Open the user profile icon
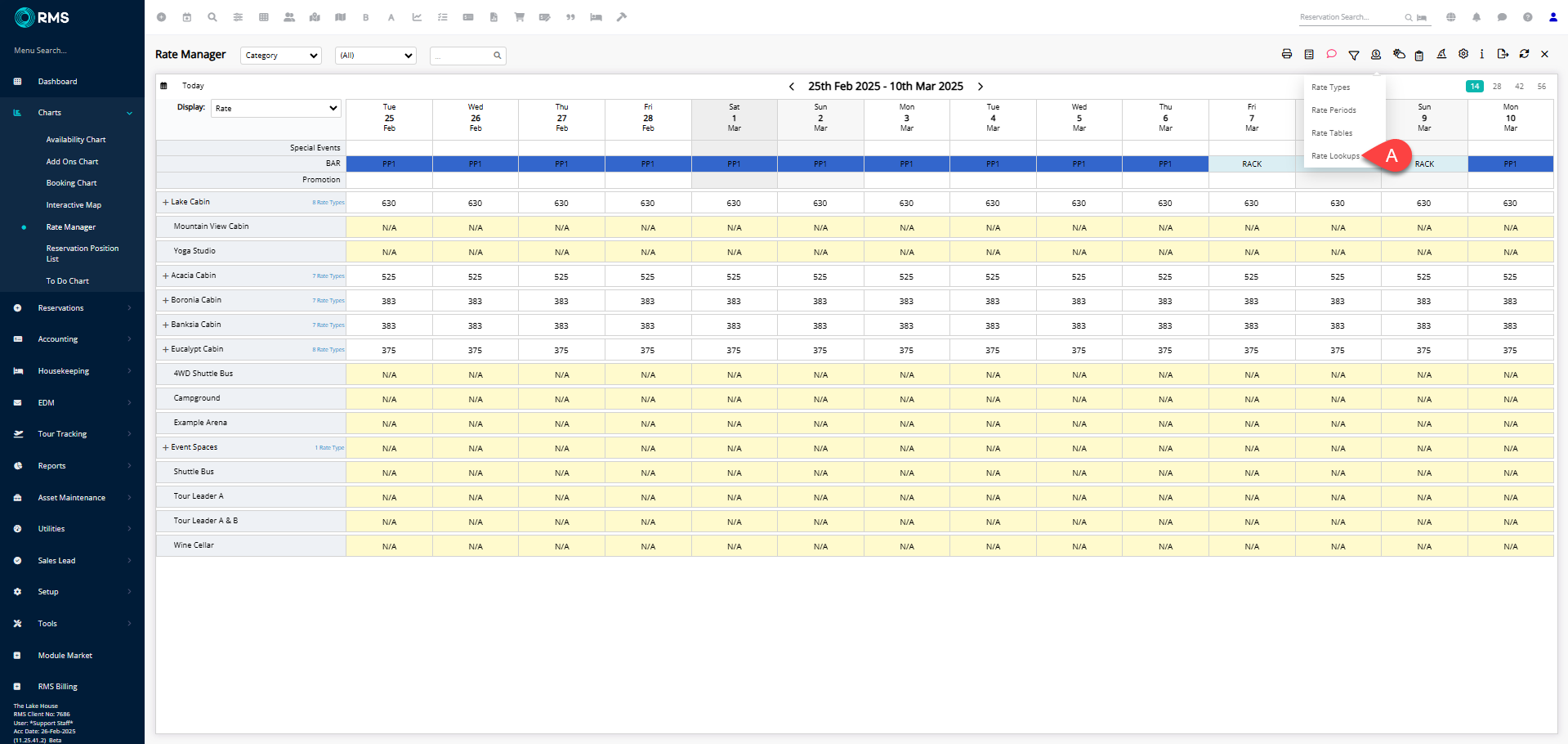 click(x=1553, y=17)
